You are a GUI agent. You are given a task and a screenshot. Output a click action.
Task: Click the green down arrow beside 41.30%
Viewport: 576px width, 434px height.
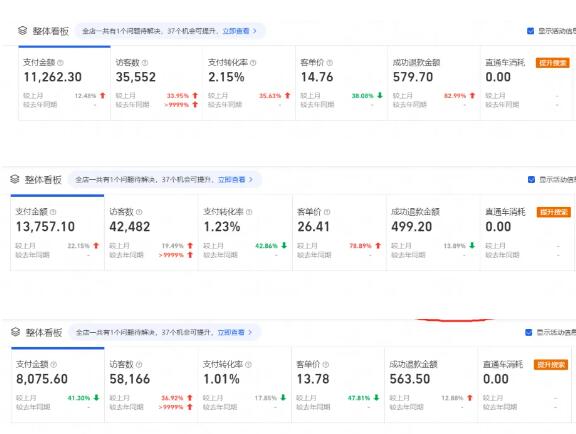point(97,398)
